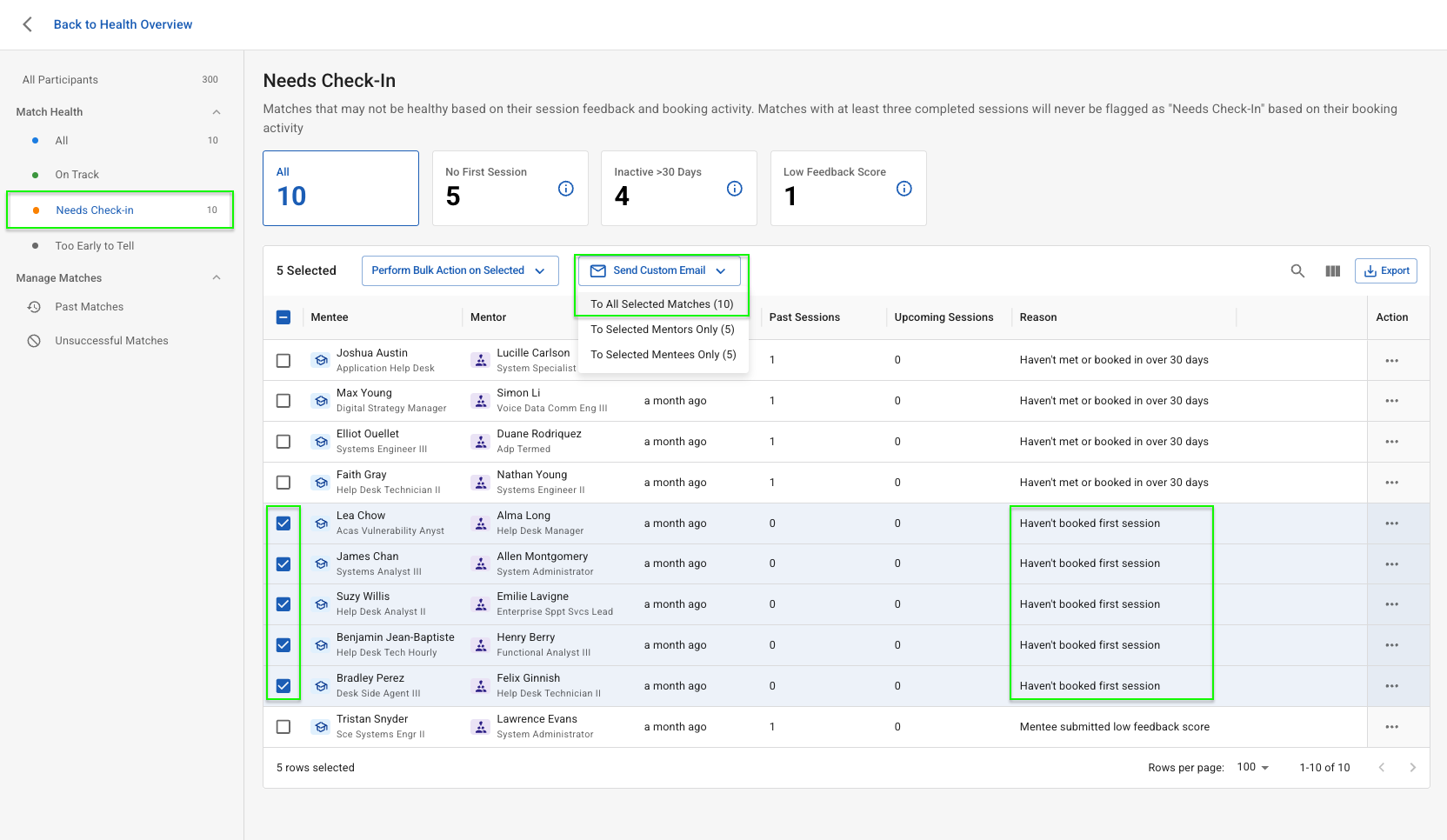
Task: Click Back to Health Overview link
Action: 123,24
